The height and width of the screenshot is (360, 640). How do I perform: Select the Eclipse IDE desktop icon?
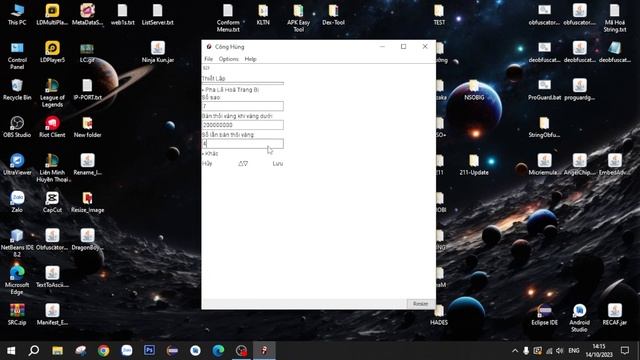tap(544, 315)
